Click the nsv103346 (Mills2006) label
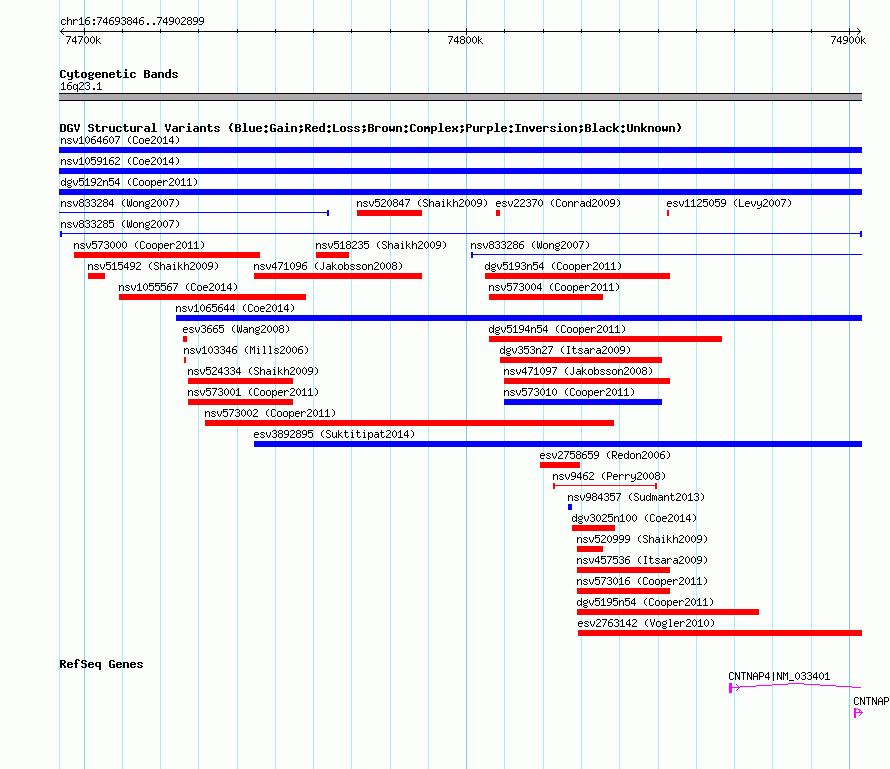 [x=246, y=350]
